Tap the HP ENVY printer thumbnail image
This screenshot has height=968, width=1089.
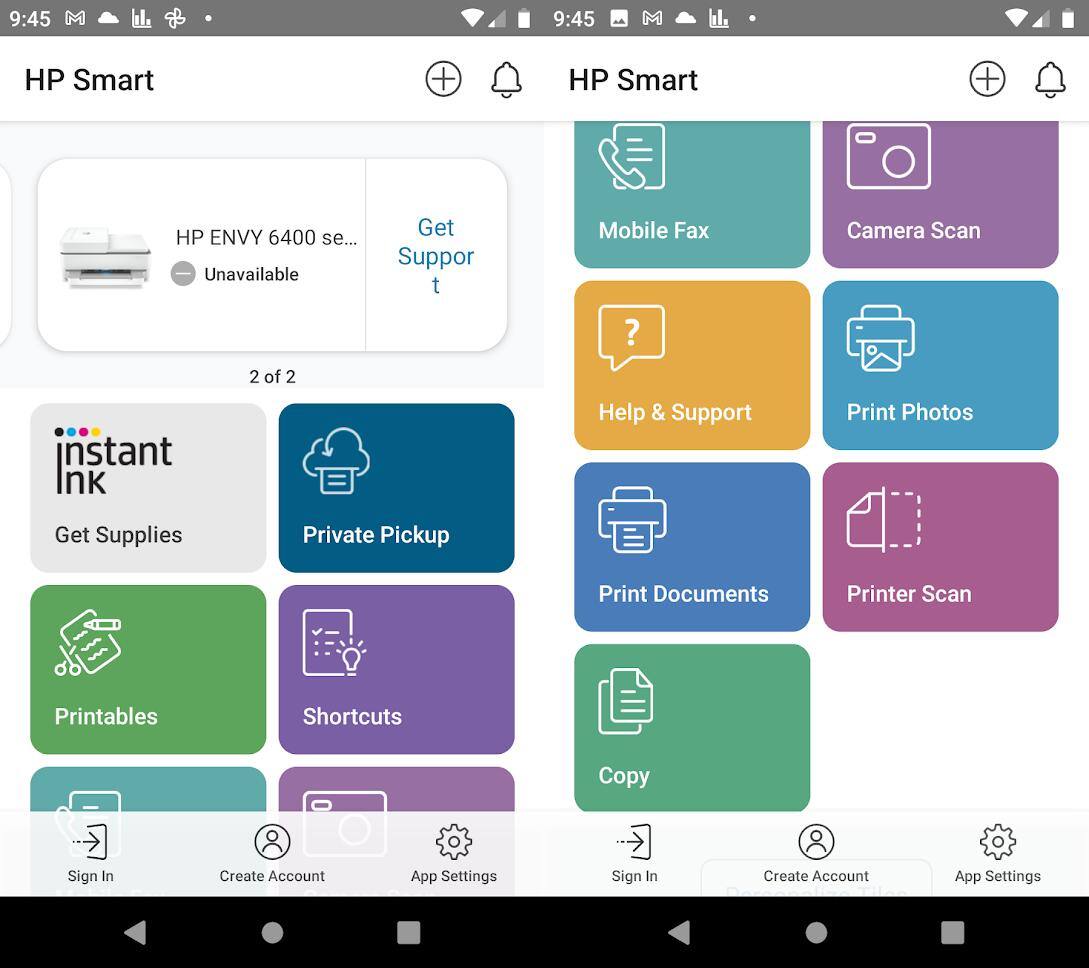point(105,256)
